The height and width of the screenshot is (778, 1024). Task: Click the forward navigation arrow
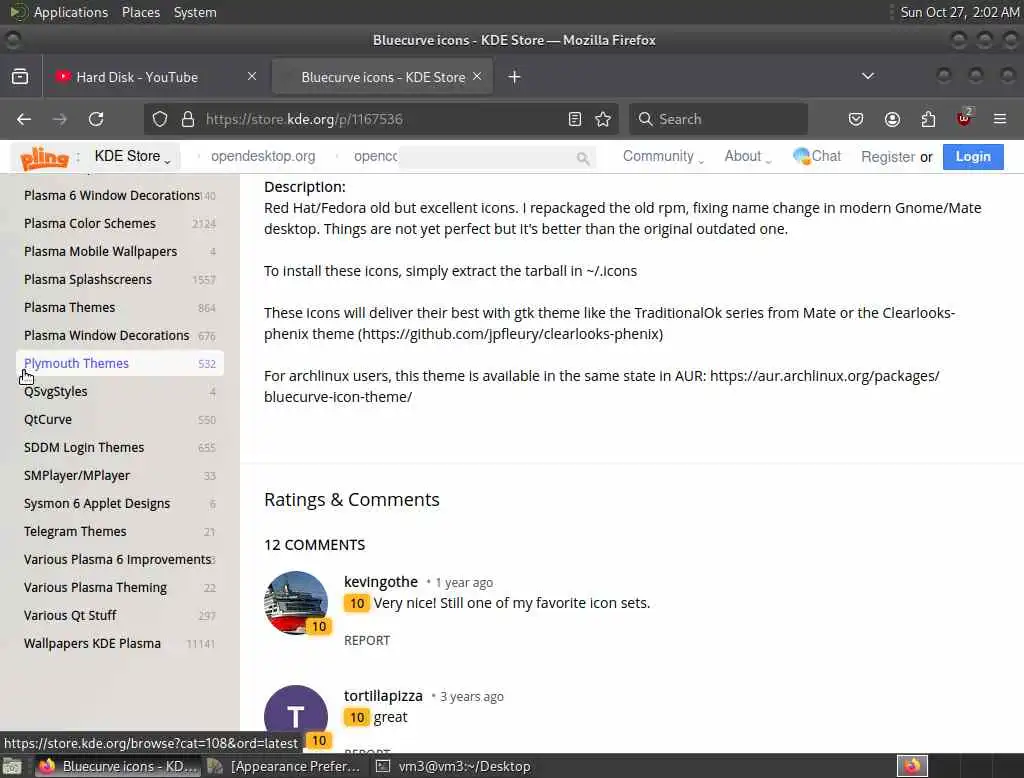pyautogui.click(x=59, y=119)
